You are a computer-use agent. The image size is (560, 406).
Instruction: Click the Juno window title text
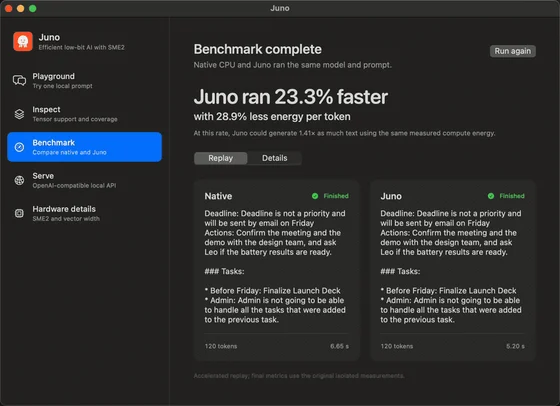[x=280, y=8]
